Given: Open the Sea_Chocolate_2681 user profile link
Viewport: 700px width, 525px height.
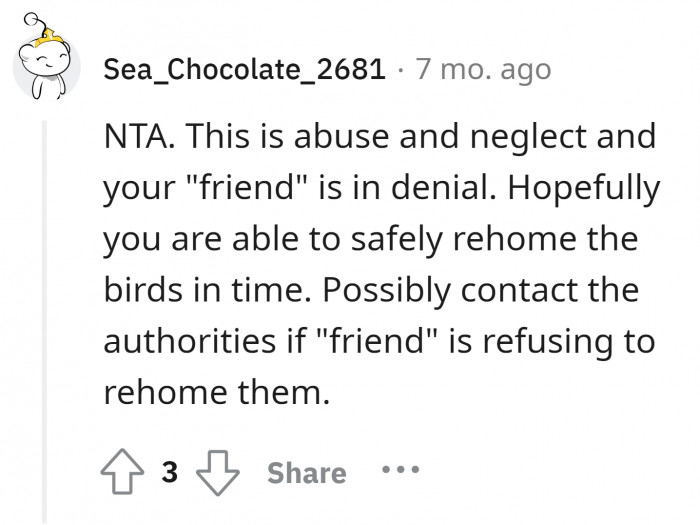Looking at the screenshot, I should pyautogui.click(x=245, y=69).
